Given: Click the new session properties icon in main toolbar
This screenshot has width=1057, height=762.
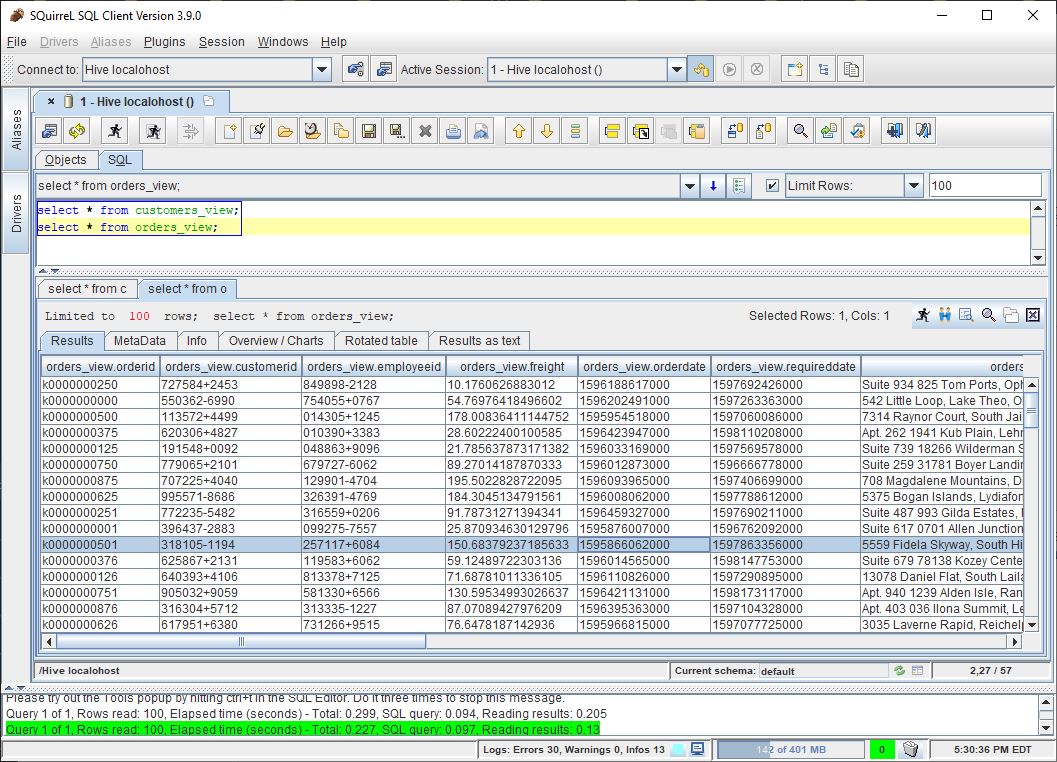Looking at the screenshot, I should (x=384, y=69).
